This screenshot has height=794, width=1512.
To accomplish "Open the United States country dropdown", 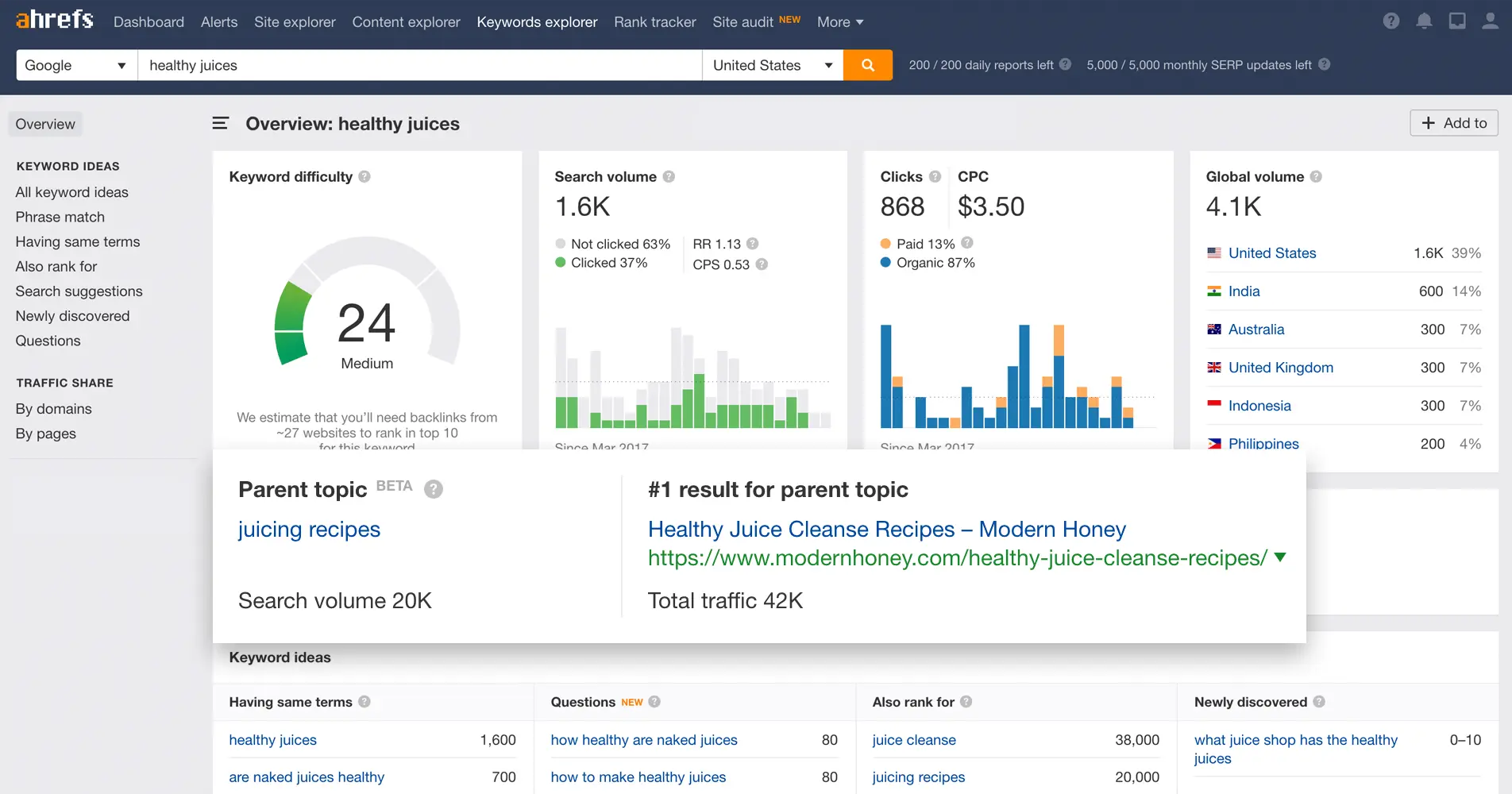I will (772, 65).
